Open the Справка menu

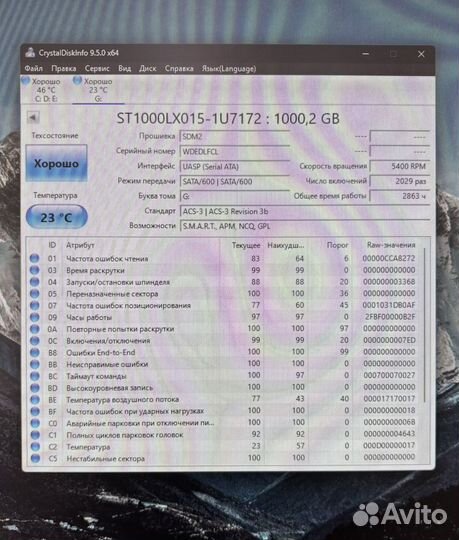pyautogui.click(x=179, y=69)
